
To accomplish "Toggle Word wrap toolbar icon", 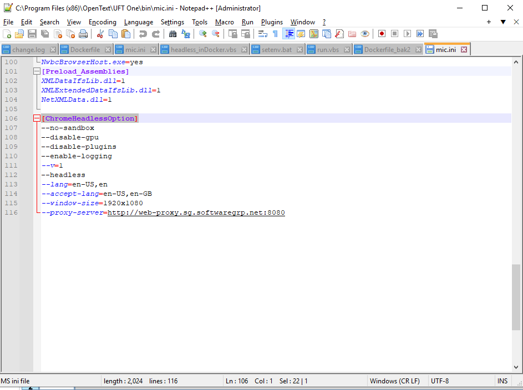I will click(263, 34).
